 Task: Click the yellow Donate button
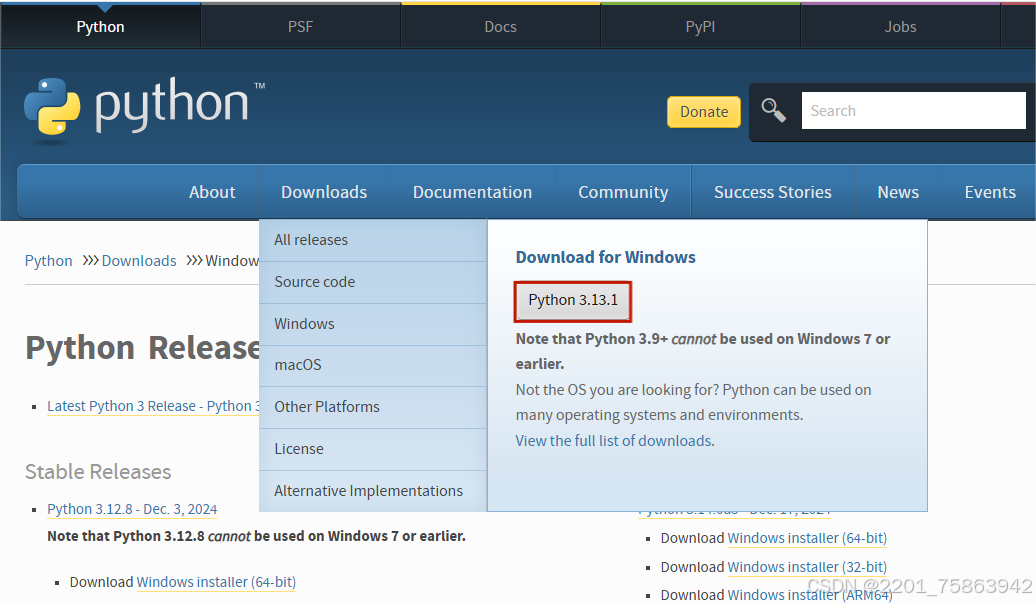pyautogui.click(x=703, y=112)
